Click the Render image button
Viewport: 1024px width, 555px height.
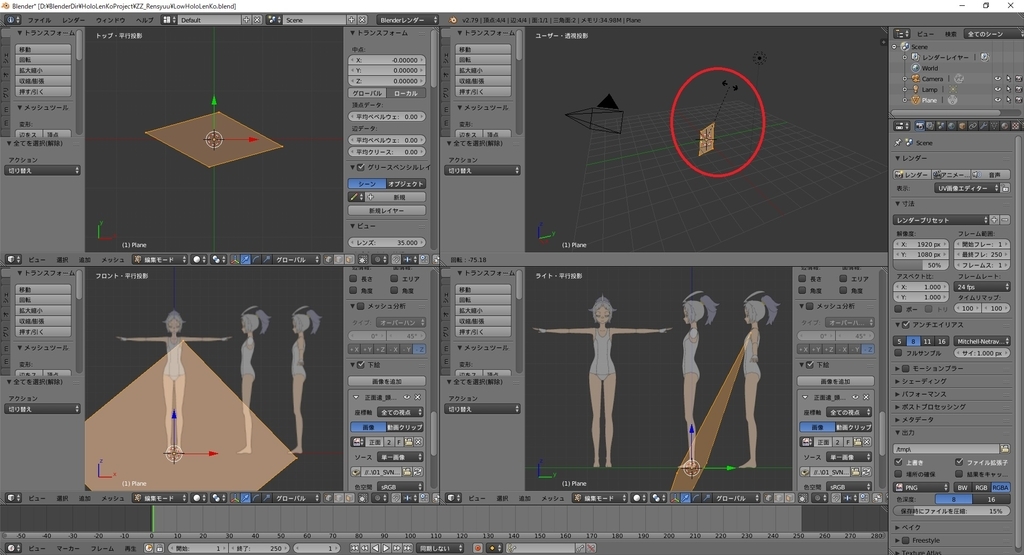912,174
